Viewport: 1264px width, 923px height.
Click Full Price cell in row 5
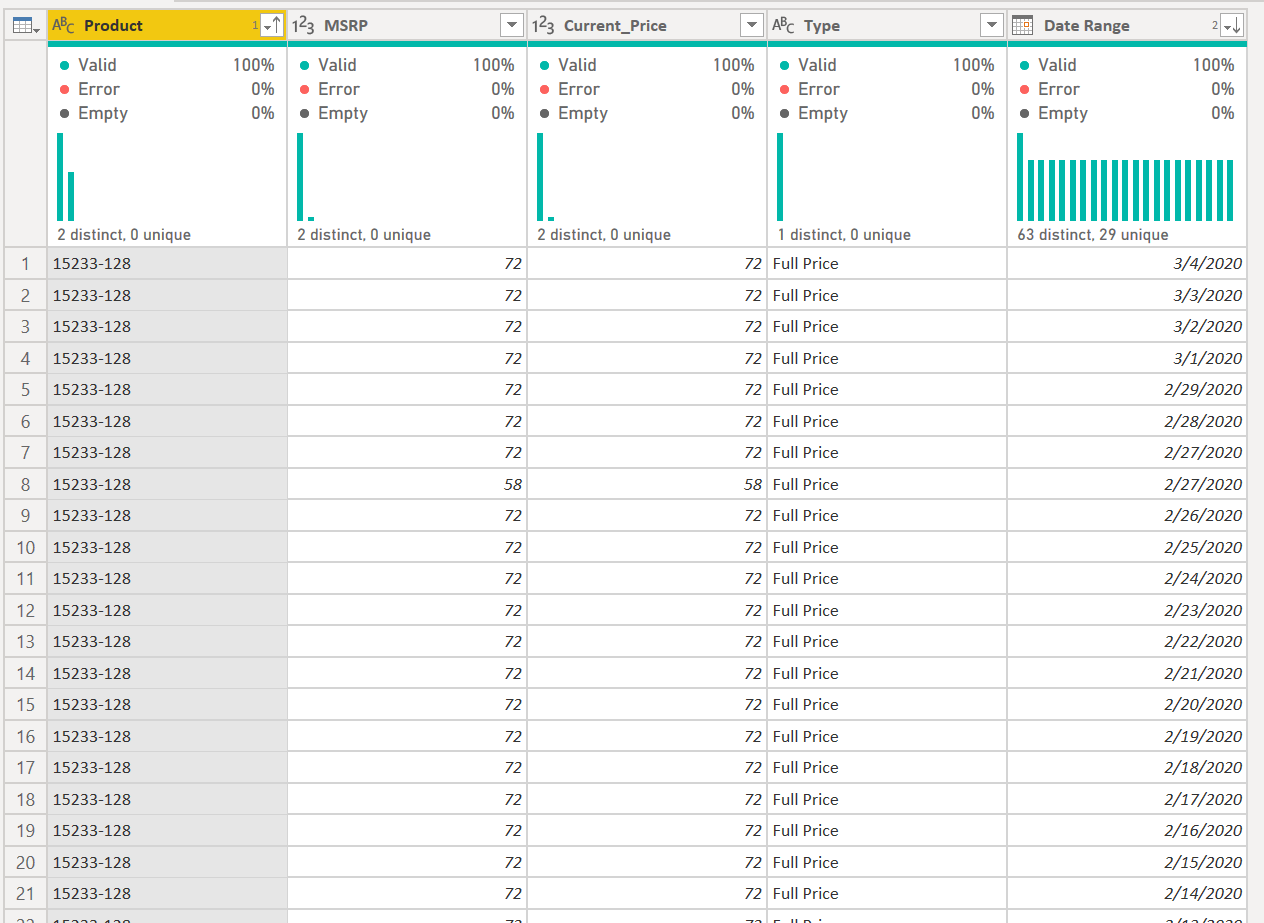coord(887,390)
